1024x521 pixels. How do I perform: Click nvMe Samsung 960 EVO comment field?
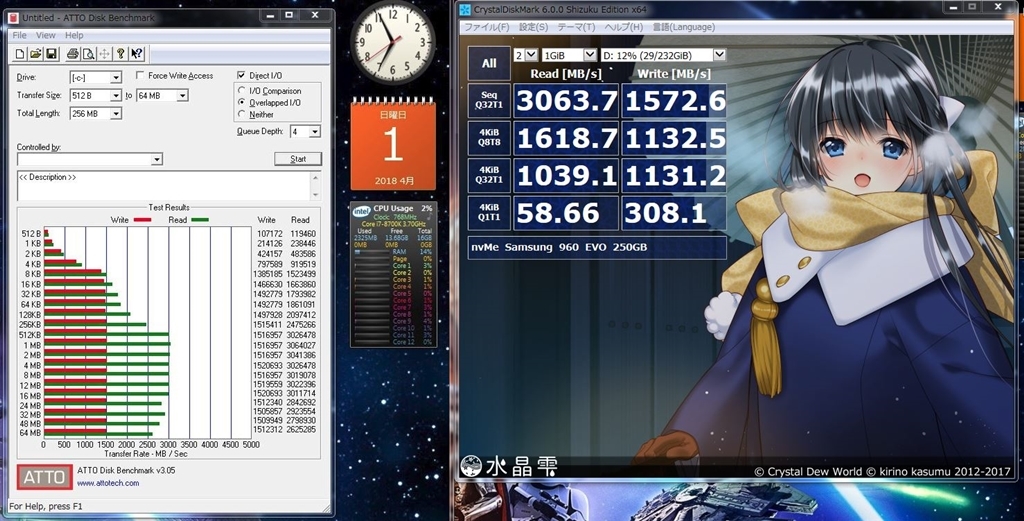597,247
